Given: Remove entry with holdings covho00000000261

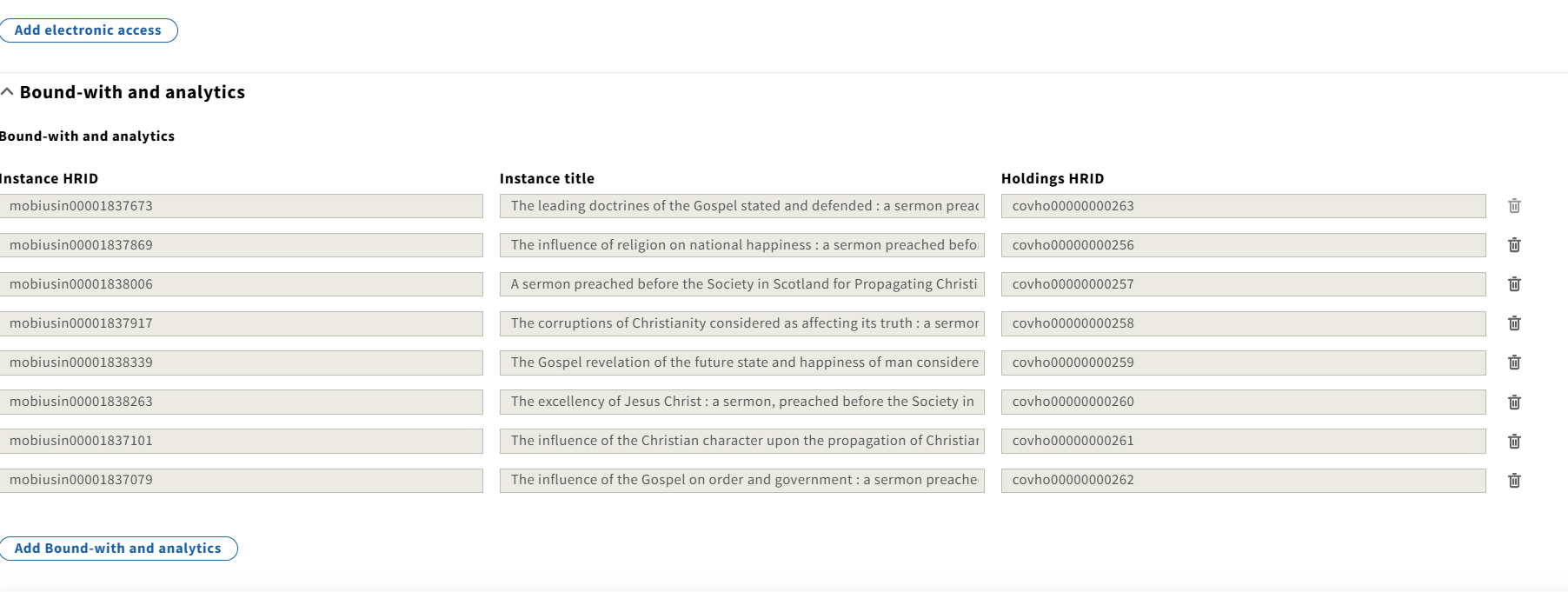Looking at the screenshot, I should click(1514, 441).
